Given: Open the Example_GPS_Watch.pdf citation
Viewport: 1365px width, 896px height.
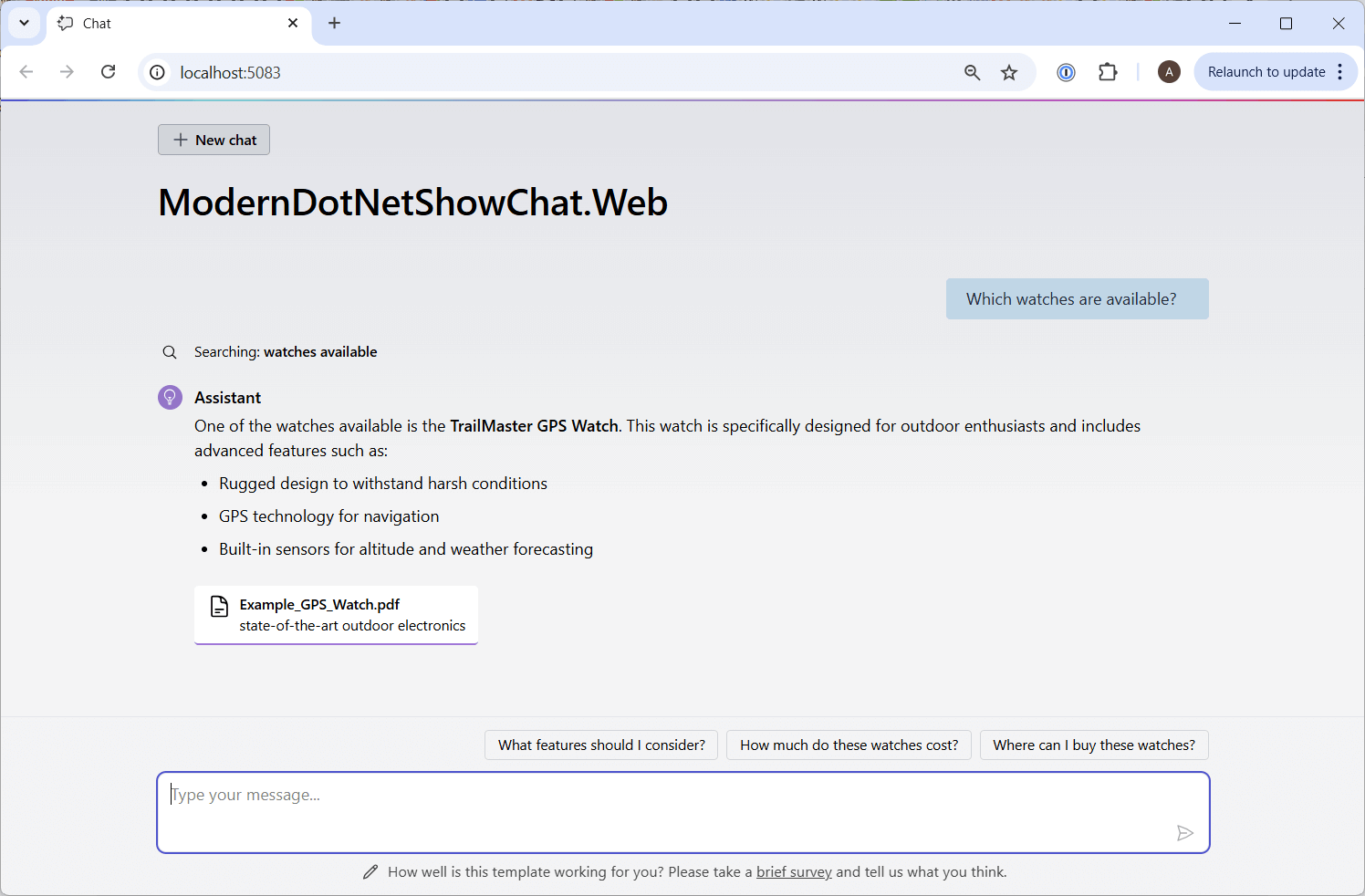Looking at the screenshot, I should coord(336,615).
